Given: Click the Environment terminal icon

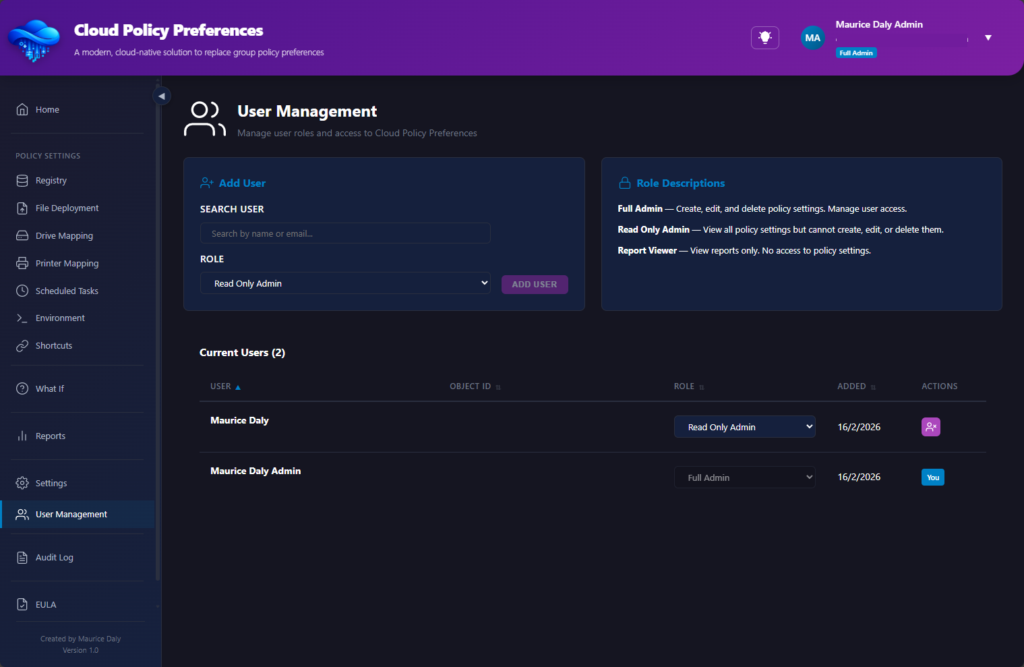Looking at the screenshot, I should 22,318.
